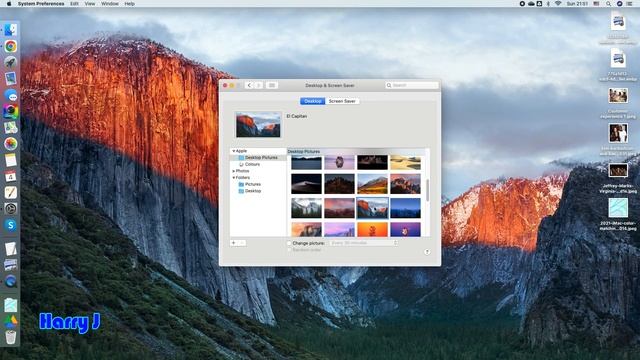Screen dimensions: 640x360
Task: Open Notification Center in menu bar
Action: click(x=629, y=4)
